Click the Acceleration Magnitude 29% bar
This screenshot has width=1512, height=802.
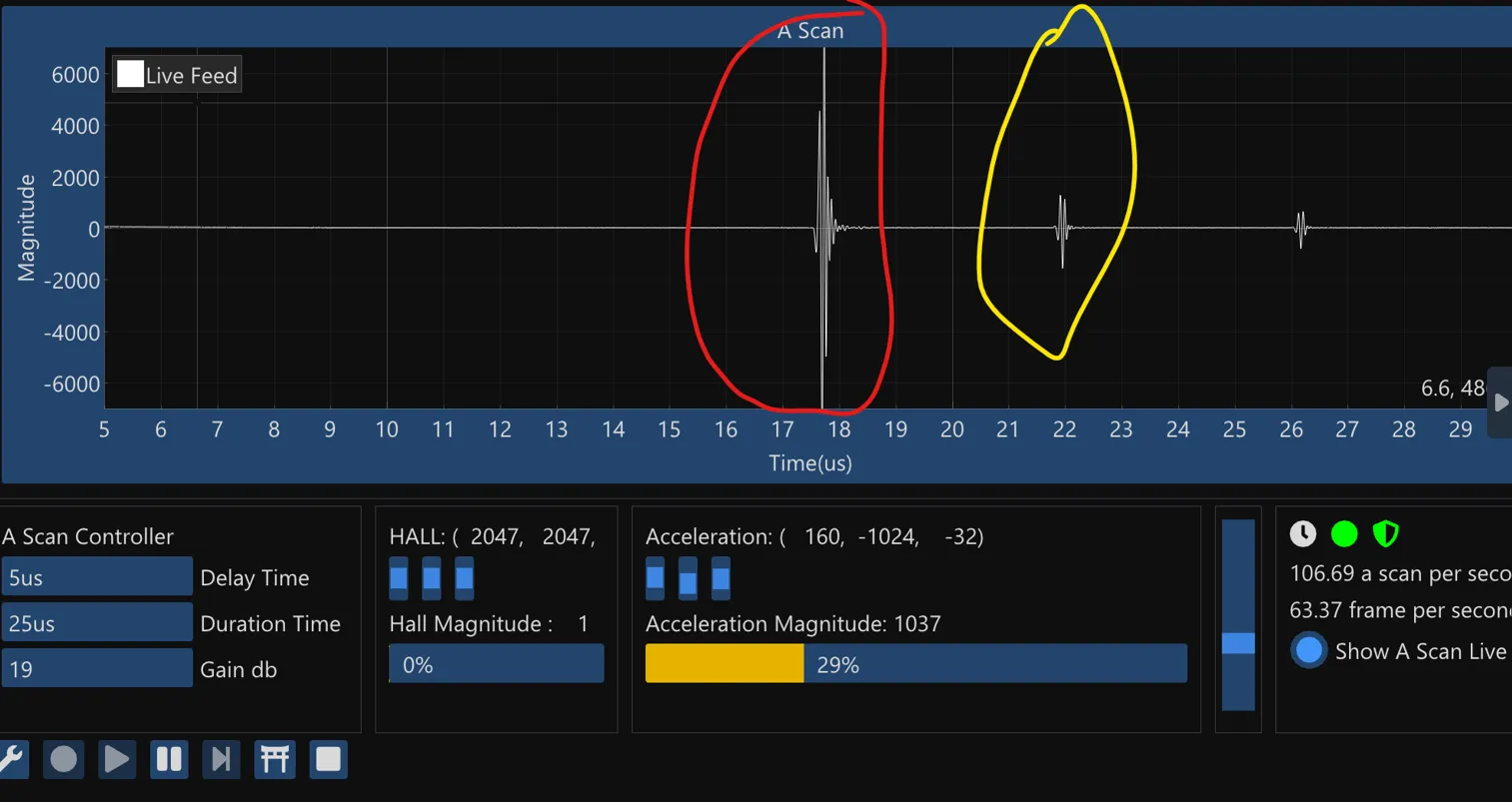[x=915, y=664]
